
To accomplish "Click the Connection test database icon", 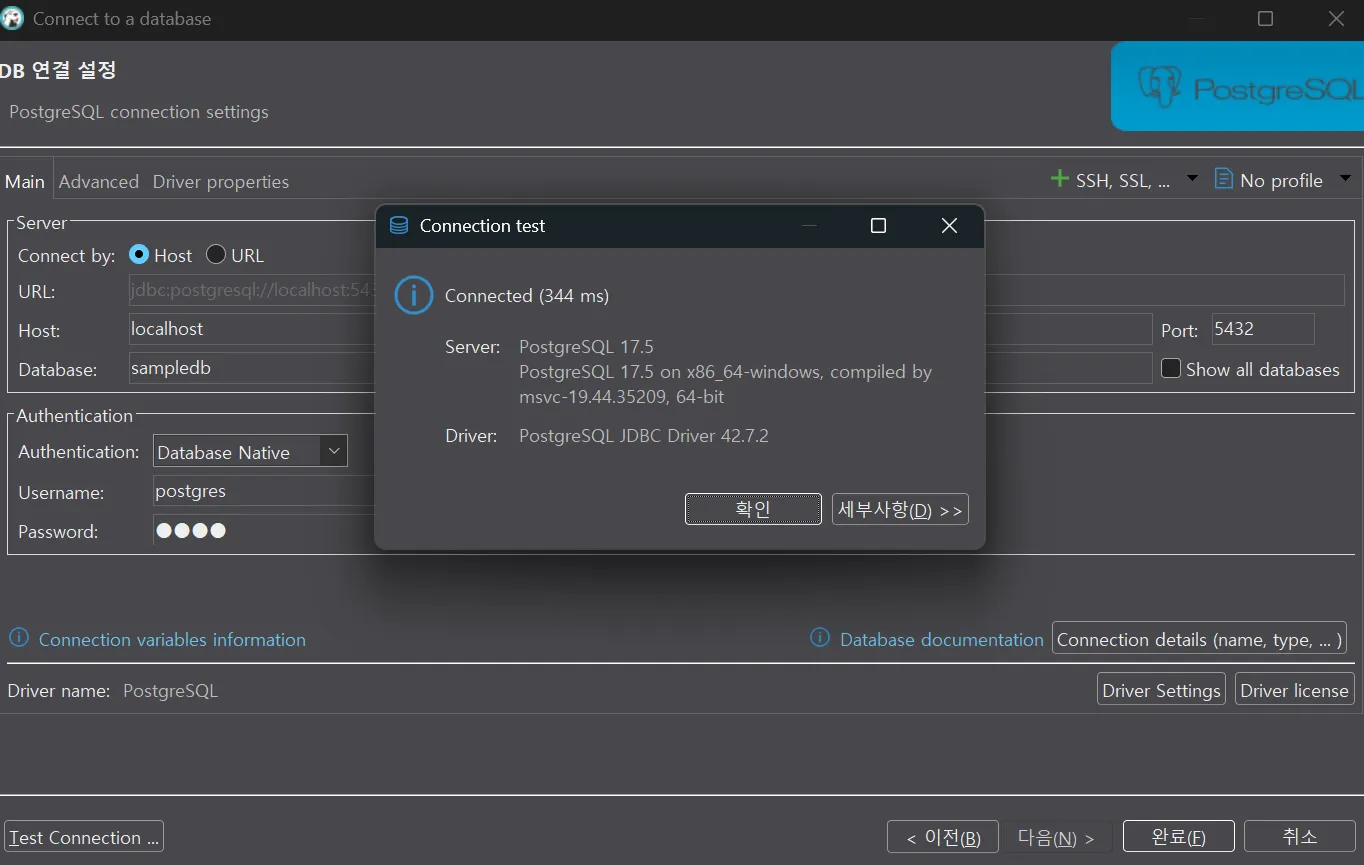I will pos(399,226).
